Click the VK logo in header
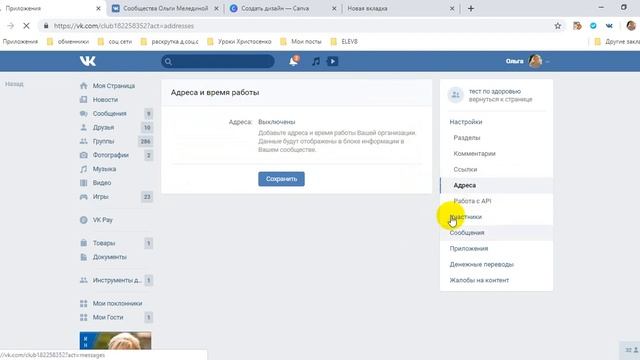 [x=88, y=61]
